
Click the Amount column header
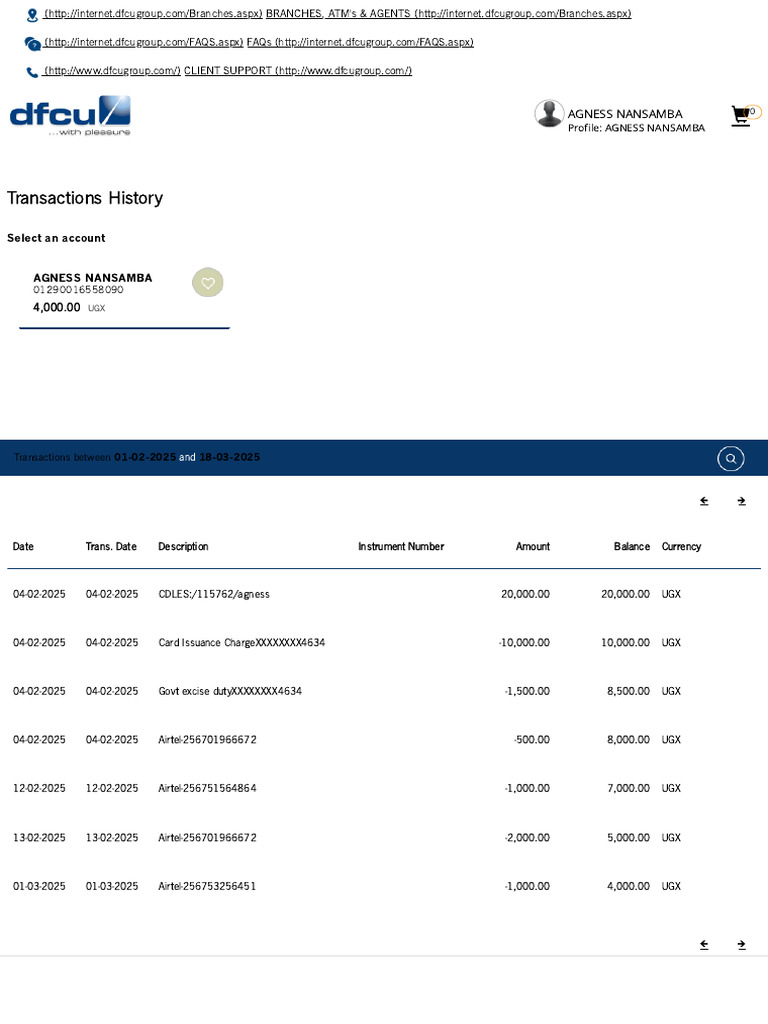coord(533,547)
